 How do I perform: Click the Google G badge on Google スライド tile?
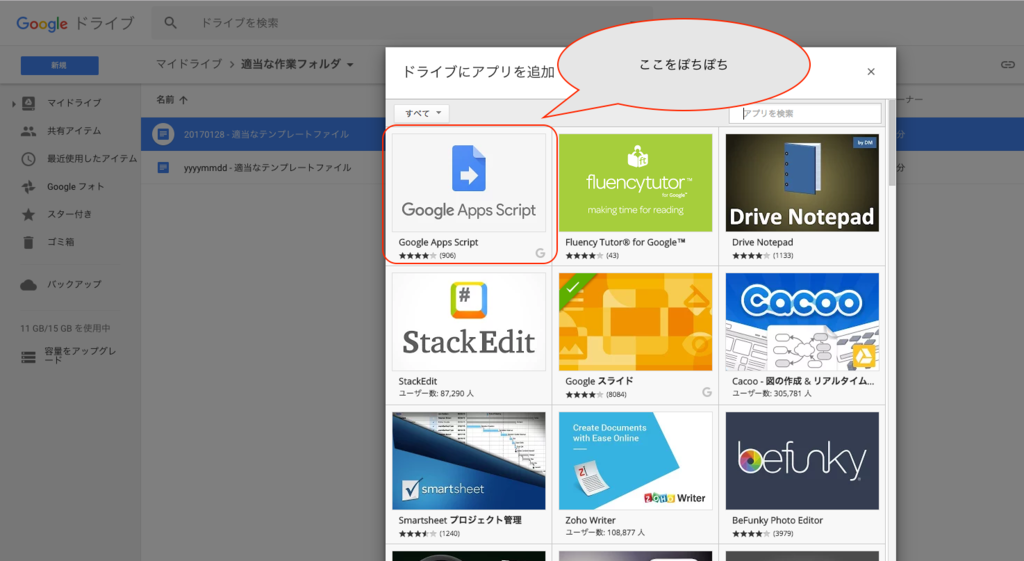(x=707, y=392)
